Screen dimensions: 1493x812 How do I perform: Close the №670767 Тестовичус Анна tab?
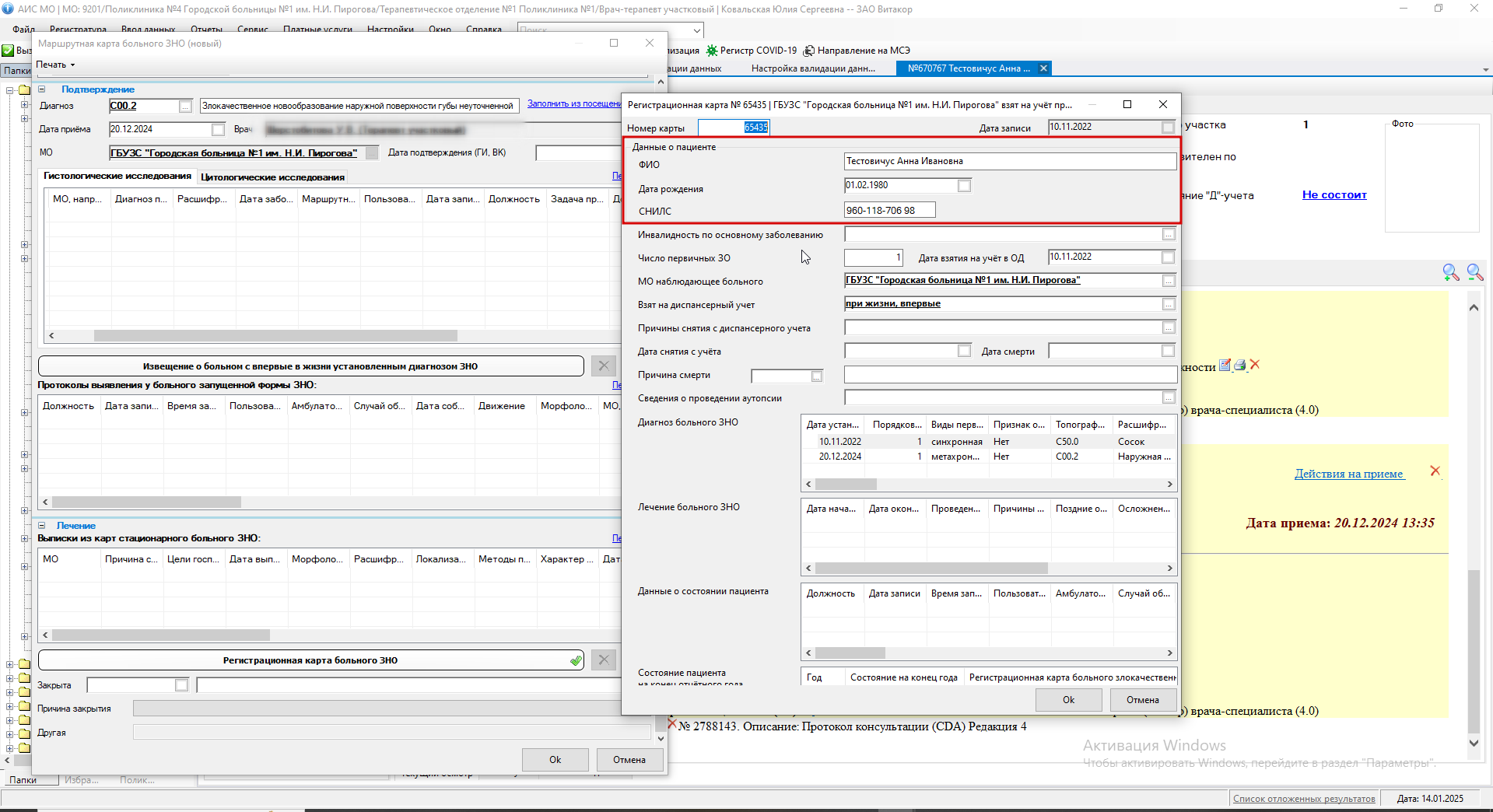1044,68
